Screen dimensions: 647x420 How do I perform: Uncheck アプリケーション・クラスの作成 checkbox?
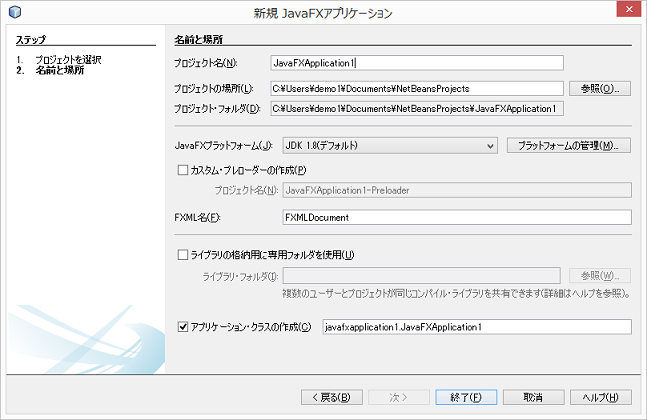[182, 327]
